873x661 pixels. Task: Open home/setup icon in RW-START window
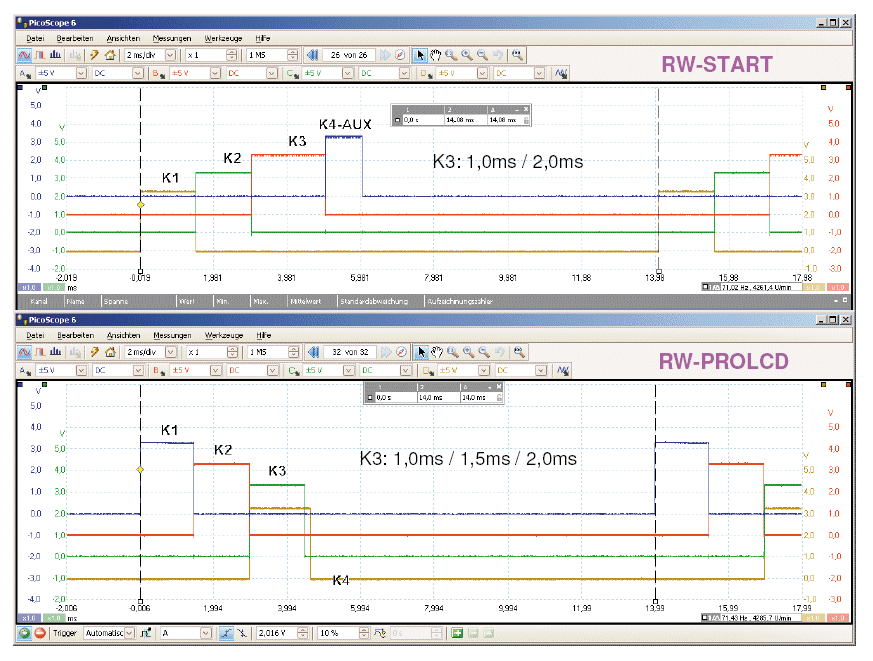pos(109,55)
